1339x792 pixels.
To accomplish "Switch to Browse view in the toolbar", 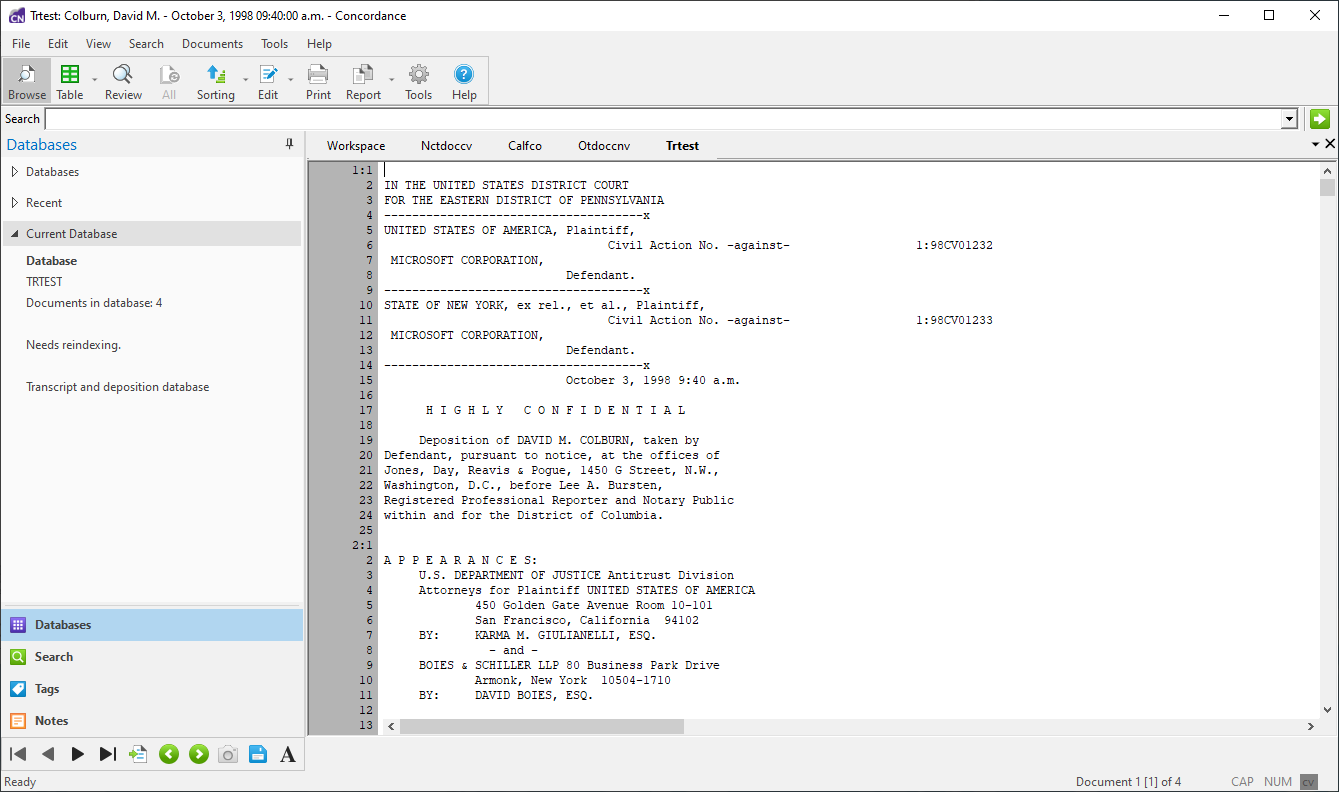I will pos(27,81).
